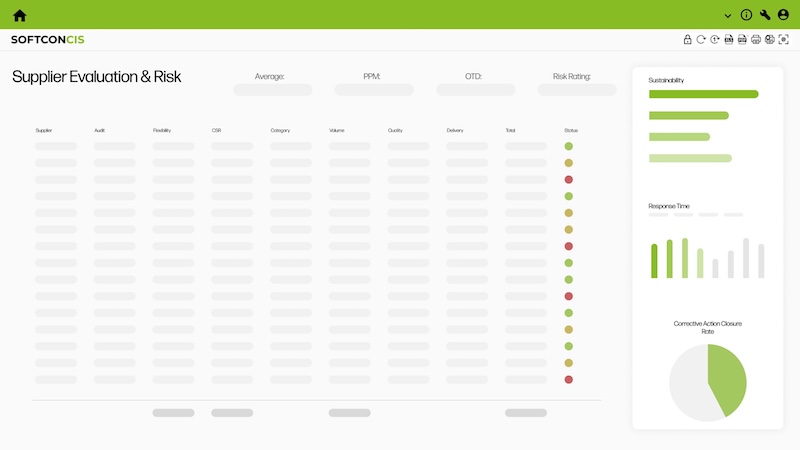Viewport: 800px width, 450px height.
Task: Click the plain refresh arrow icon
Action: tap(701, 39)
